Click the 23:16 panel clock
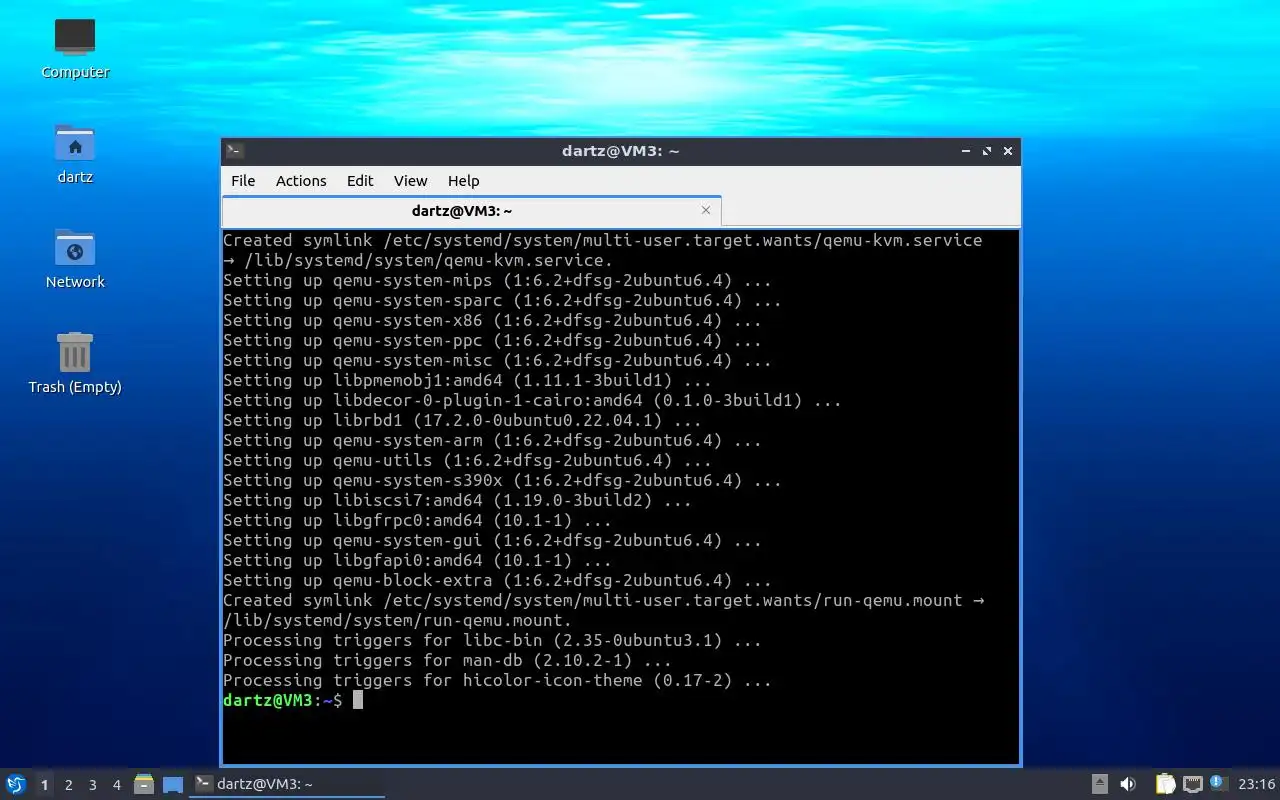Screen dimensions: 1280x800 coord(1257,784)
